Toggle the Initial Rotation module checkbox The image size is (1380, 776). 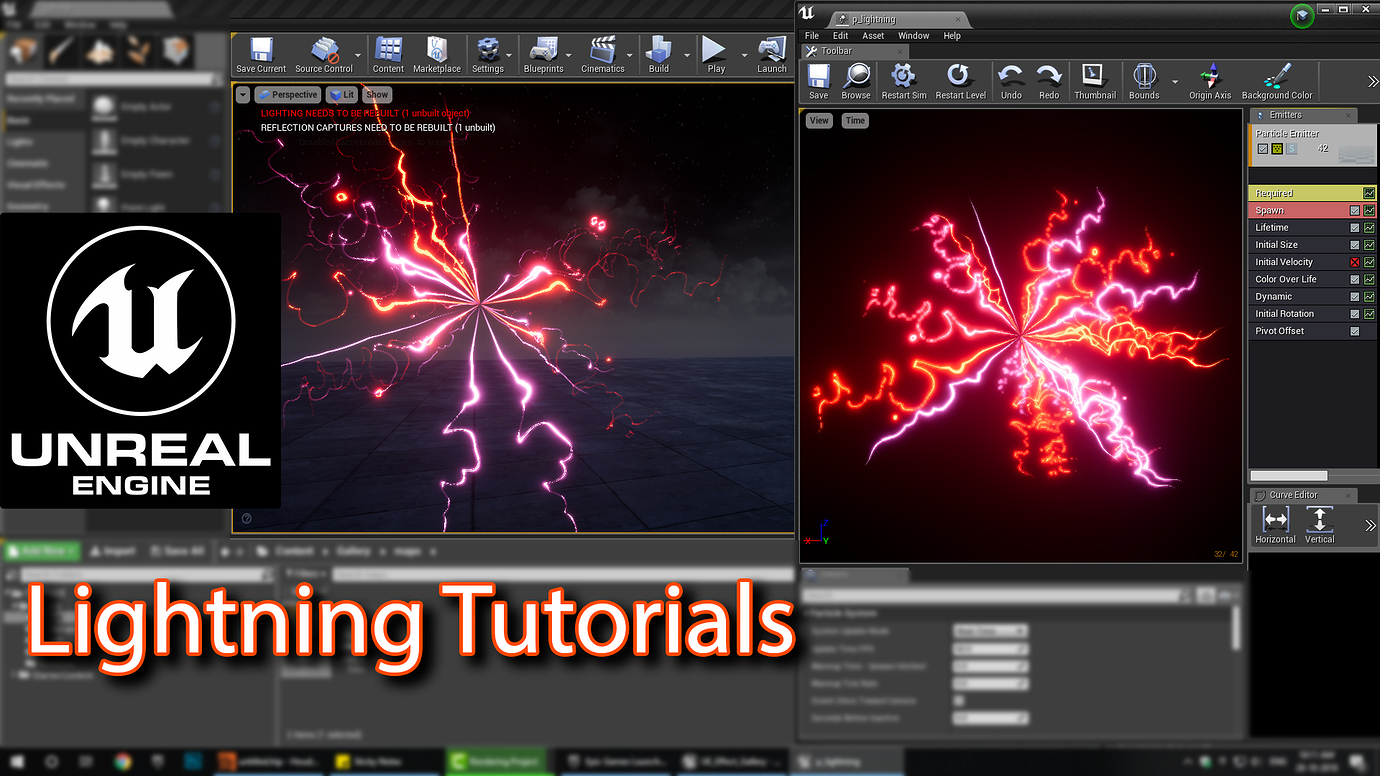[x=1355, y=314]
